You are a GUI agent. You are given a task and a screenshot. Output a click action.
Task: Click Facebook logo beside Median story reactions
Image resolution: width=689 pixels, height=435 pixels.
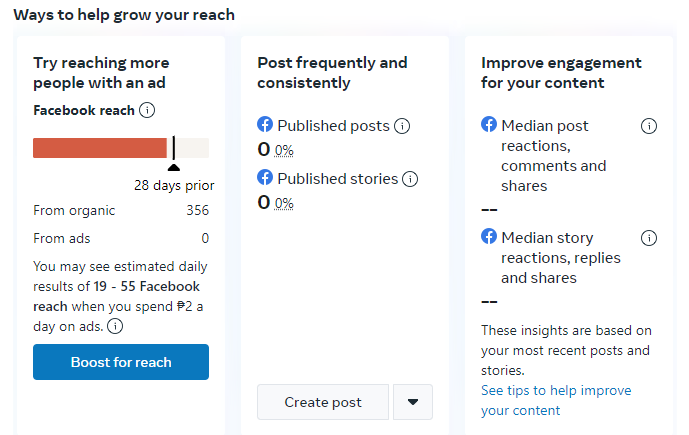pyautogui.click(x=489, y=237)
